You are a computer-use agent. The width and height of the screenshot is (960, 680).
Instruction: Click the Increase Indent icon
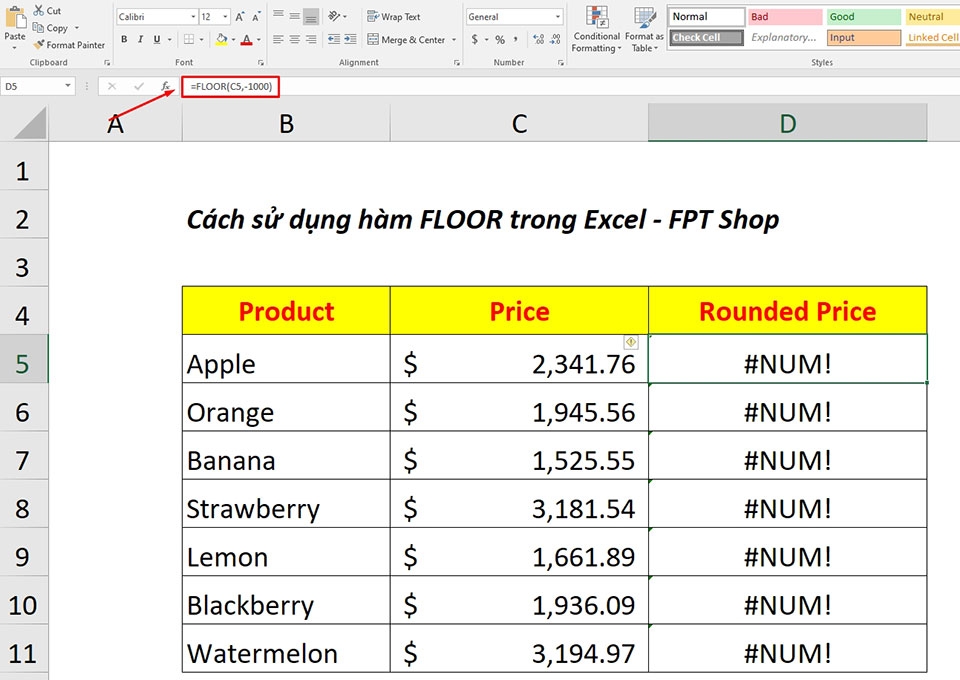(349, 40)
